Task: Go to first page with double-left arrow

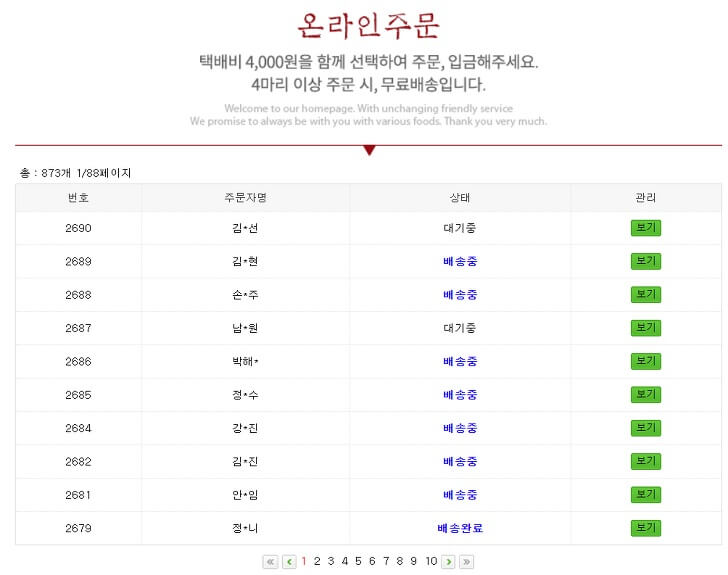Action: coord(270,562)
